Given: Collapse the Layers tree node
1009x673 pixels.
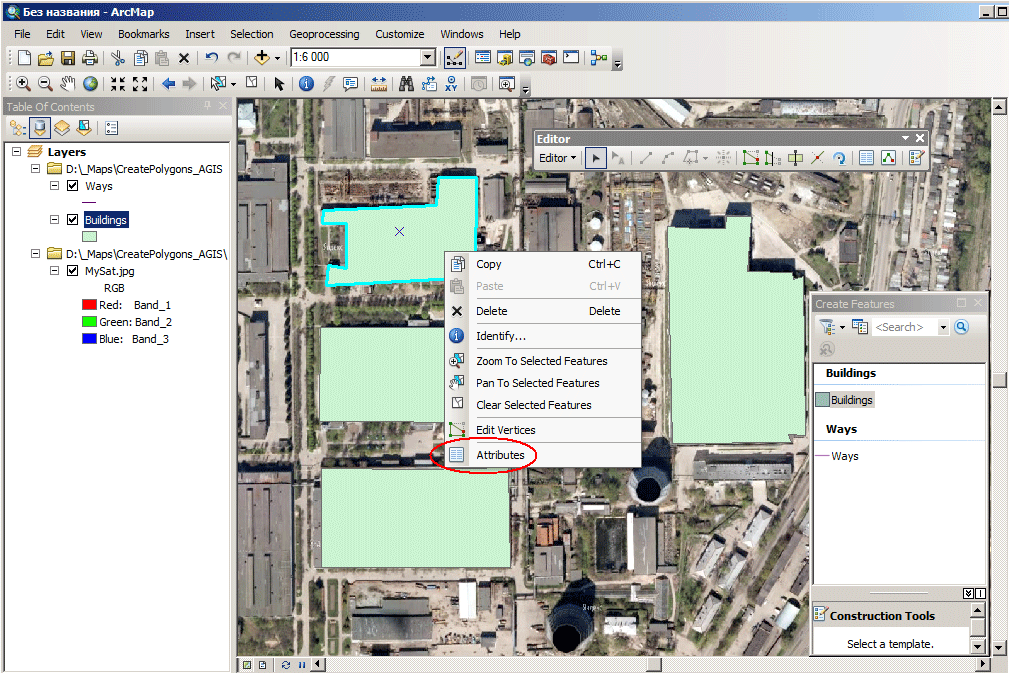Looking at the screenshot, I should click(x=17, y=152).
